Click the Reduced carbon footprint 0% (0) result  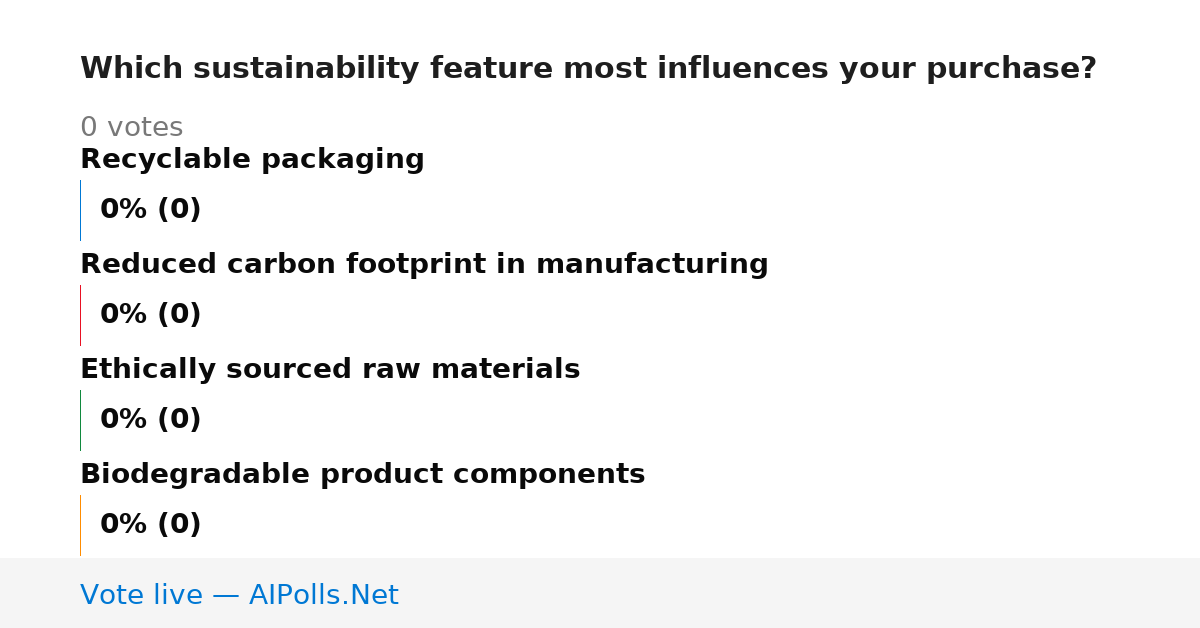coord(150,315)
